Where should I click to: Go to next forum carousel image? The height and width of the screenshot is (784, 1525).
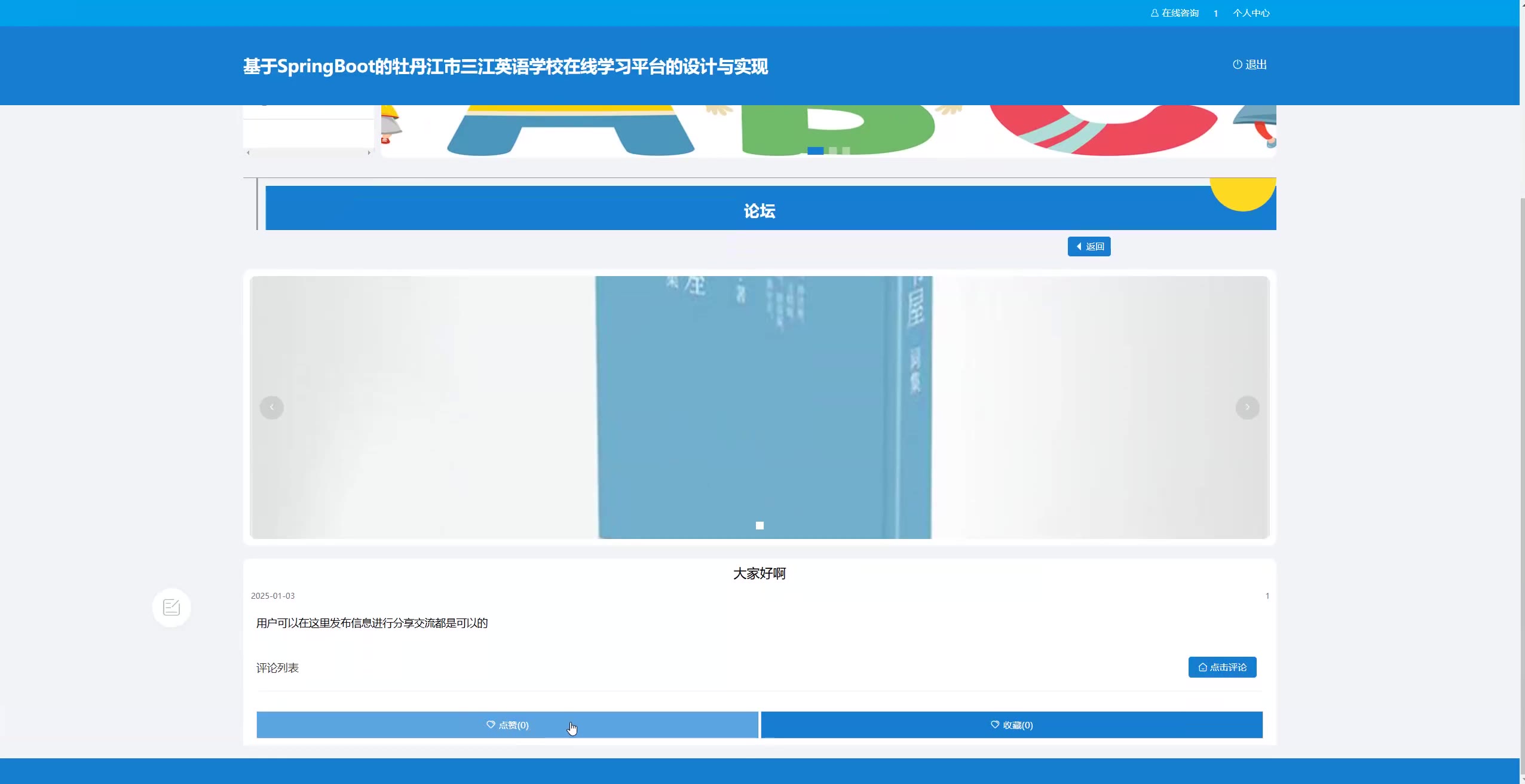tap(1247, 408)
